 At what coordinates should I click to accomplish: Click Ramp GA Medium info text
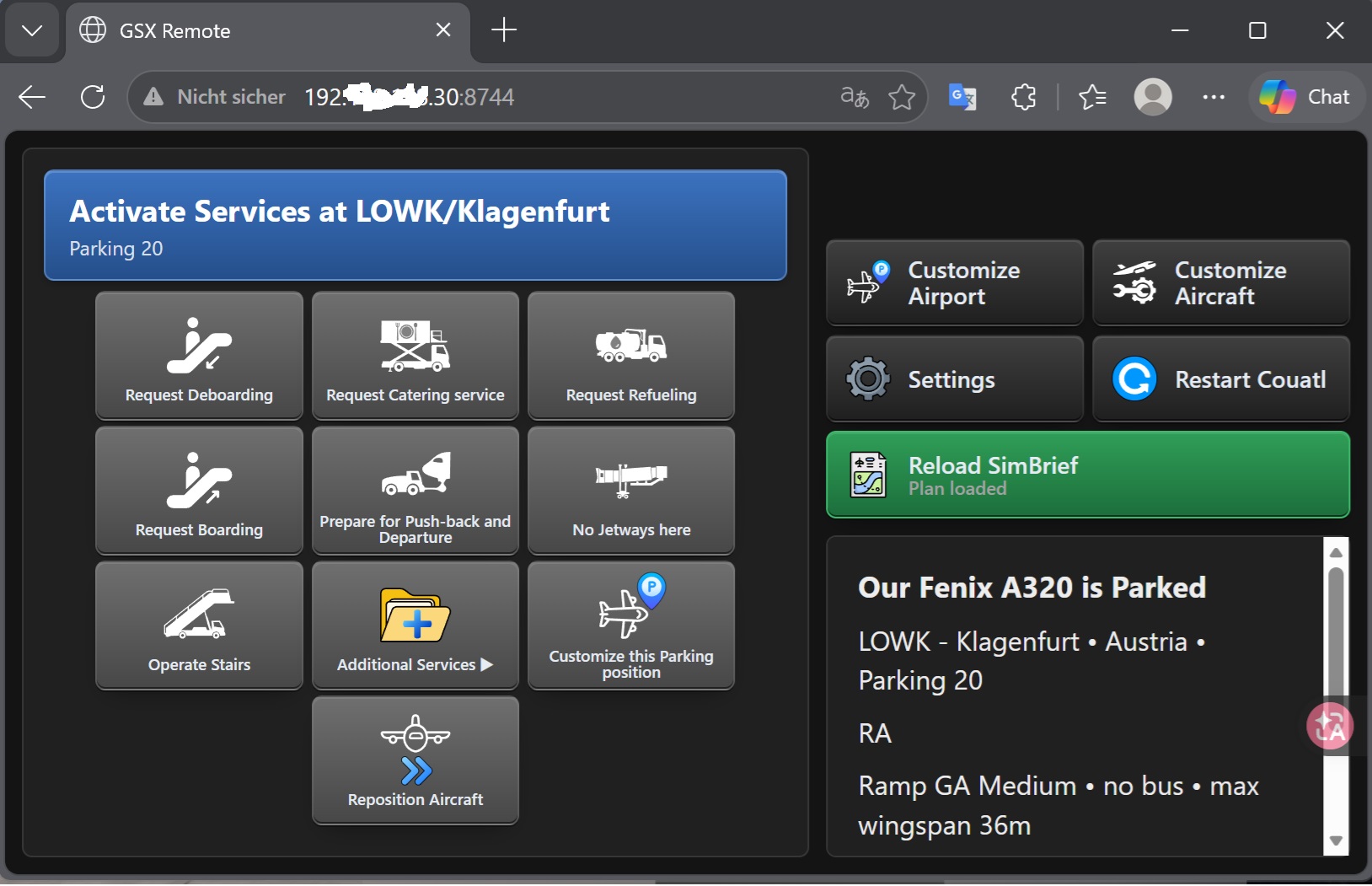point(1058,805)
